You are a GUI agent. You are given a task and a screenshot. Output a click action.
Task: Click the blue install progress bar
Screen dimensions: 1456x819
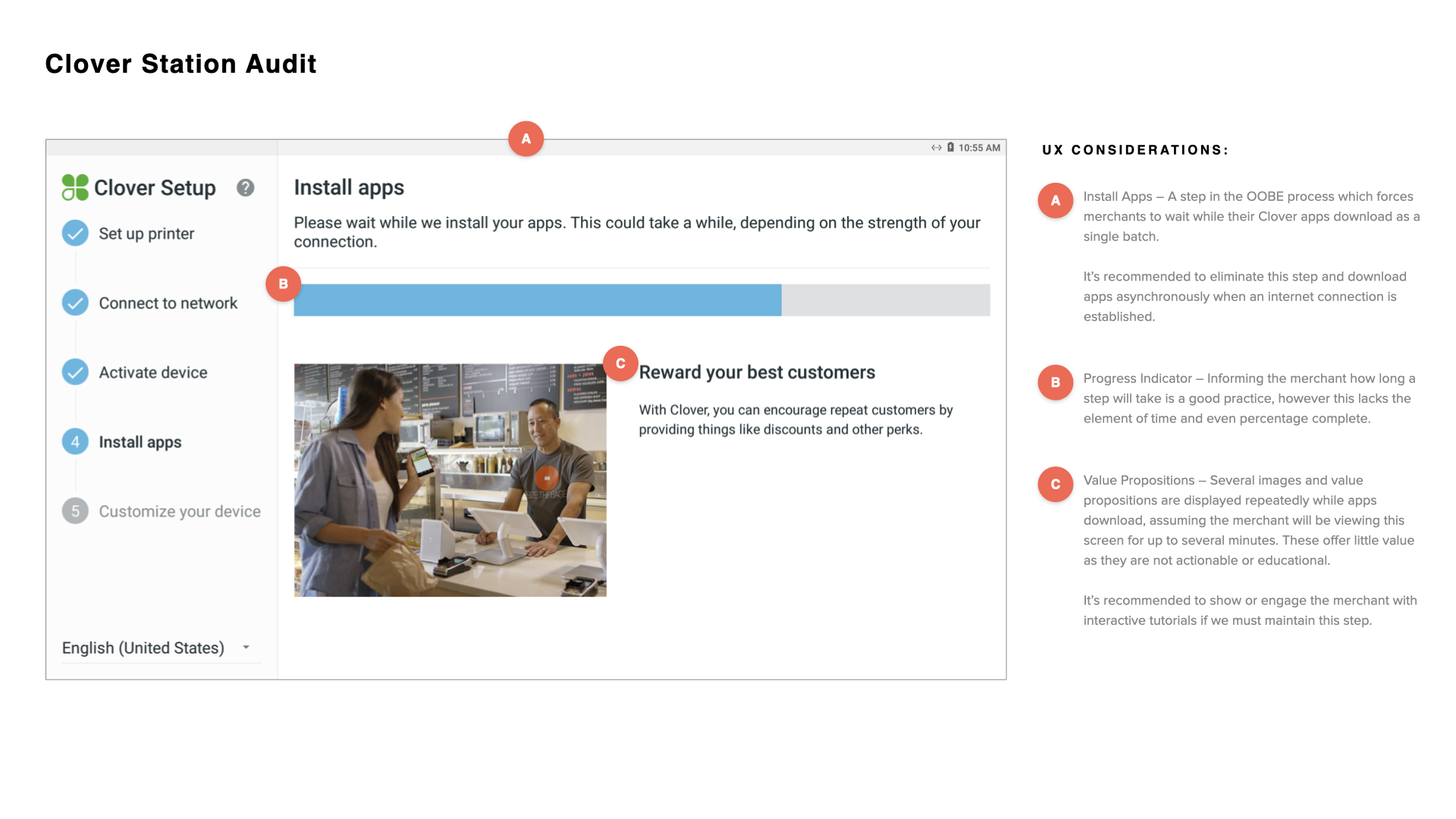tap(537, 300)
